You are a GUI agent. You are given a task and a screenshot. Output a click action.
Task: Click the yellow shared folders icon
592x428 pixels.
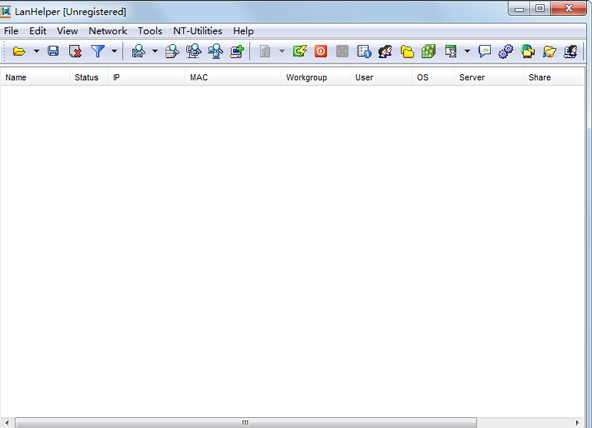[407, 51]
